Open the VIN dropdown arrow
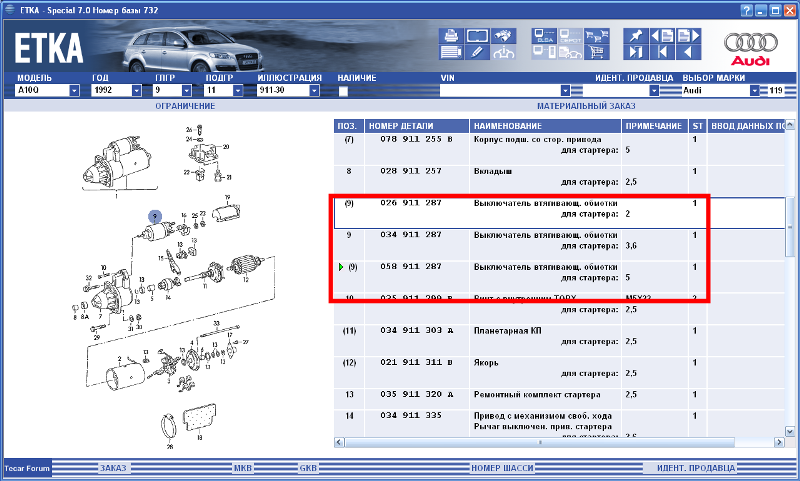800x481 pixels. (x=565, y=91)
